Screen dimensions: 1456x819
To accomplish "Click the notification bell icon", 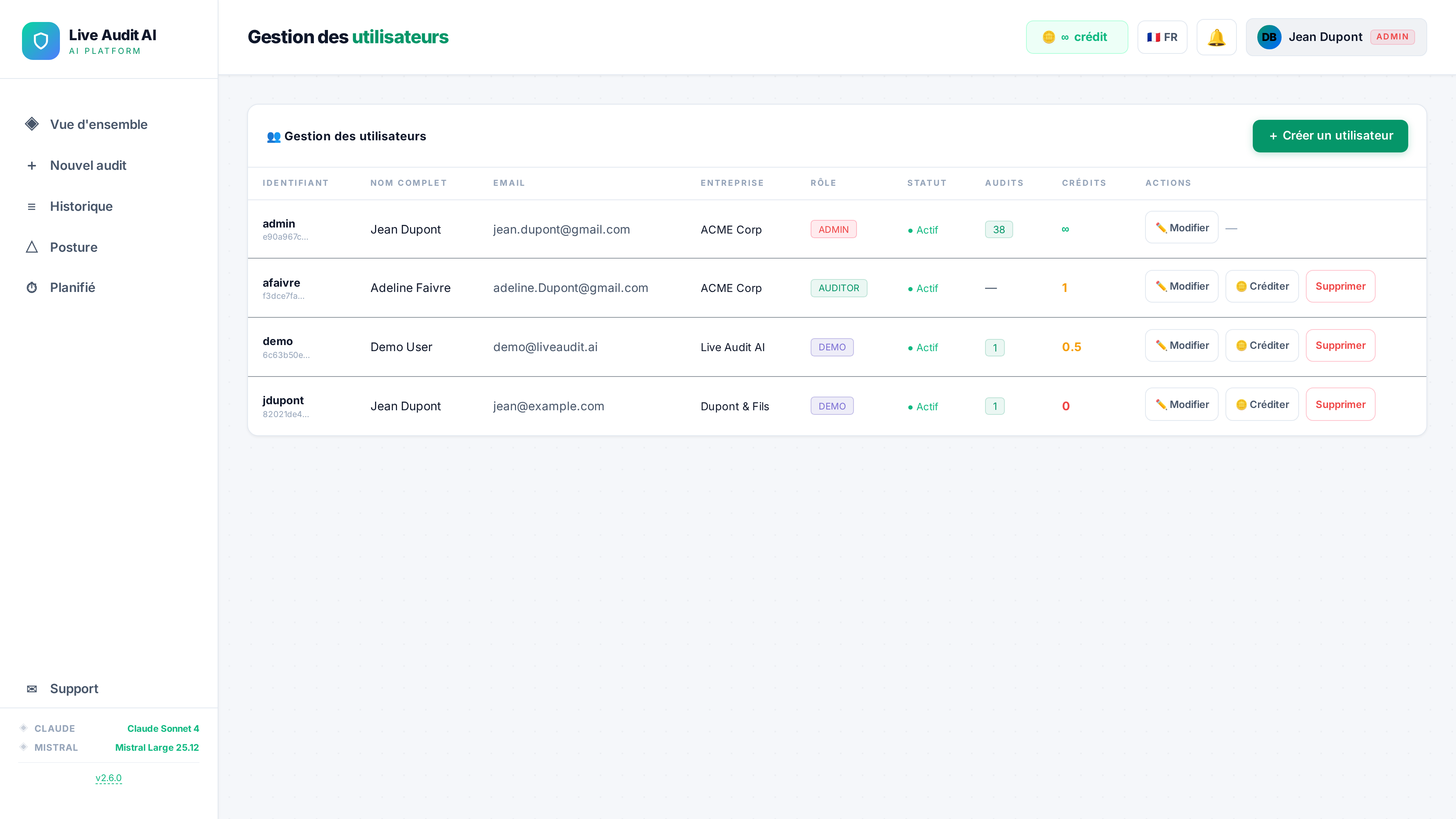I will click(x=1216, y=37).
